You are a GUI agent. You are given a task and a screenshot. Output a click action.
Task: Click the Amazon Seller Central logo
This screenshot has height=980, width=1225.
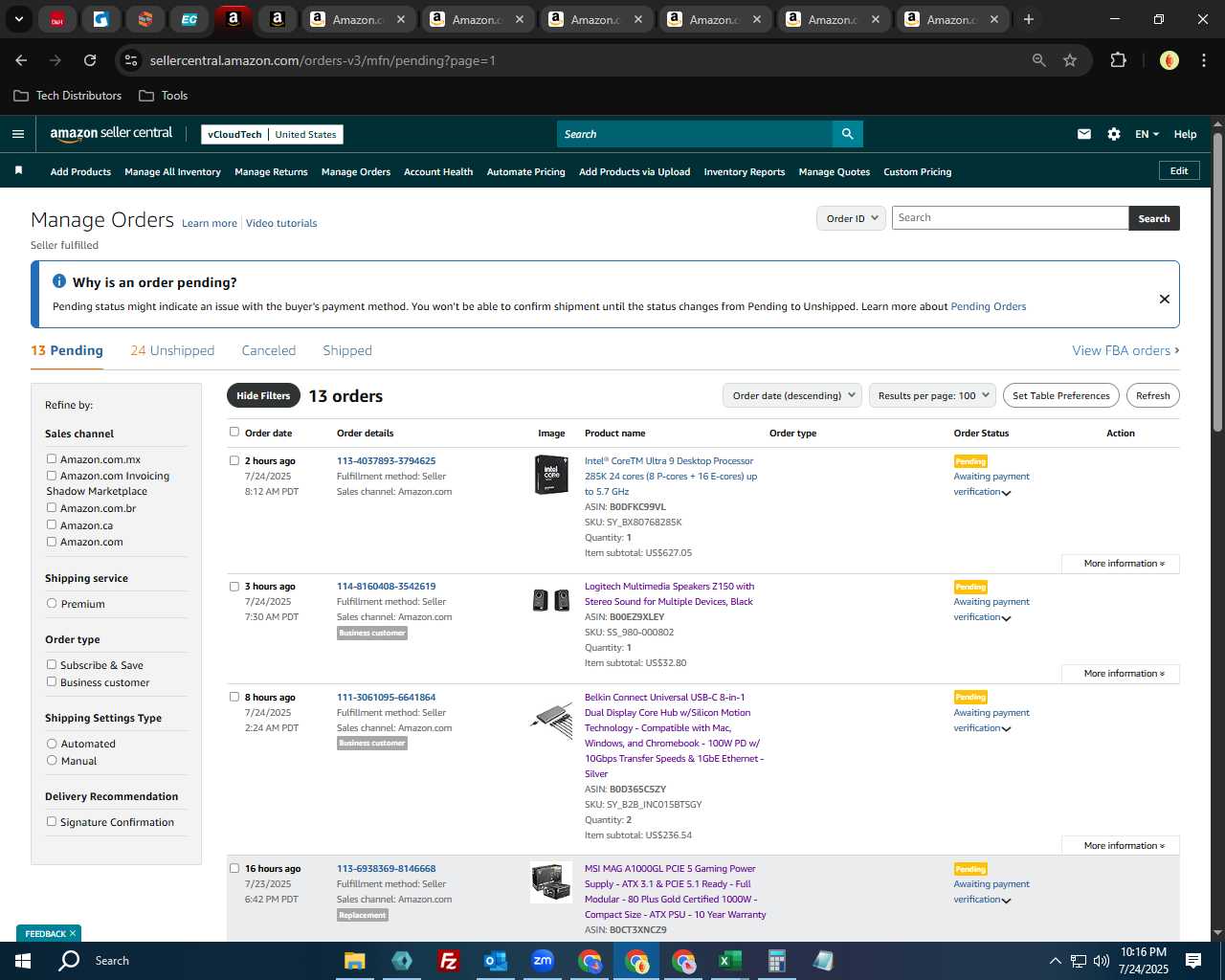click(111, 134)
